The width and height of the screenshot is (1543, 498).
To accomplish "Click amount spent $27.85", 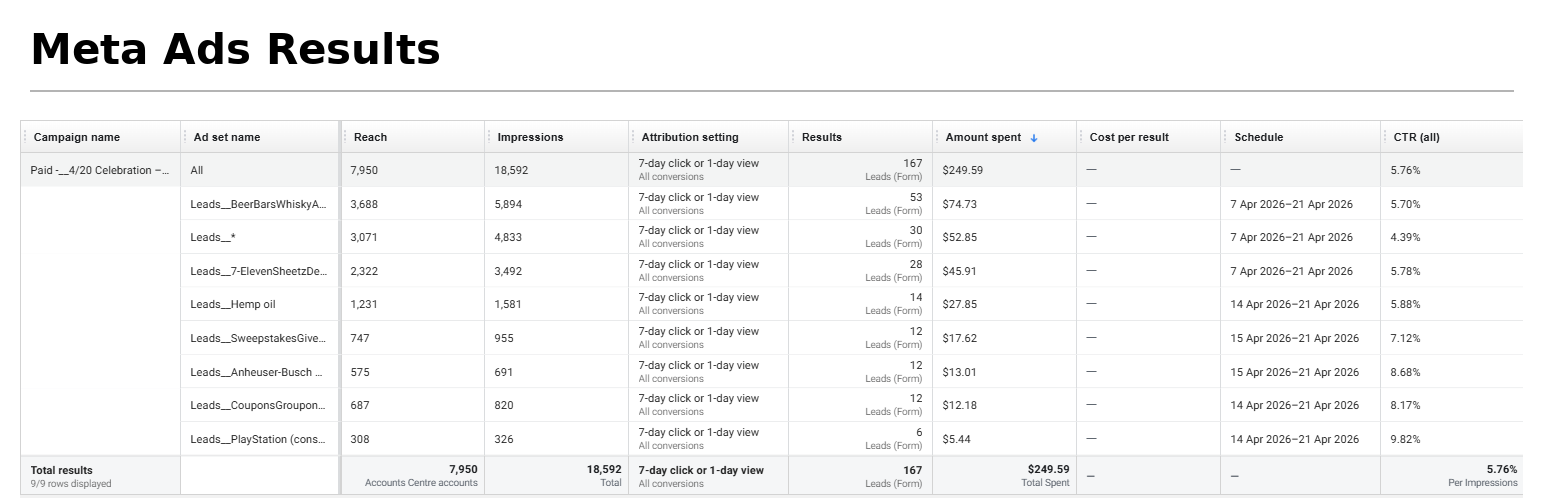I will [x=960, y=304].
